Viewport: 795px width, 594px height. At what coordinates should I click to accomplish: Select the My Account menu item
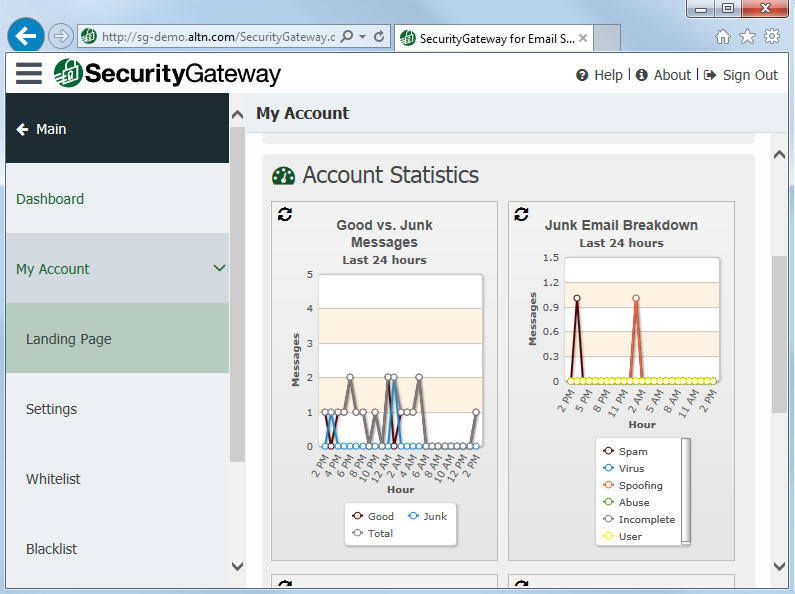click(117, 269)
